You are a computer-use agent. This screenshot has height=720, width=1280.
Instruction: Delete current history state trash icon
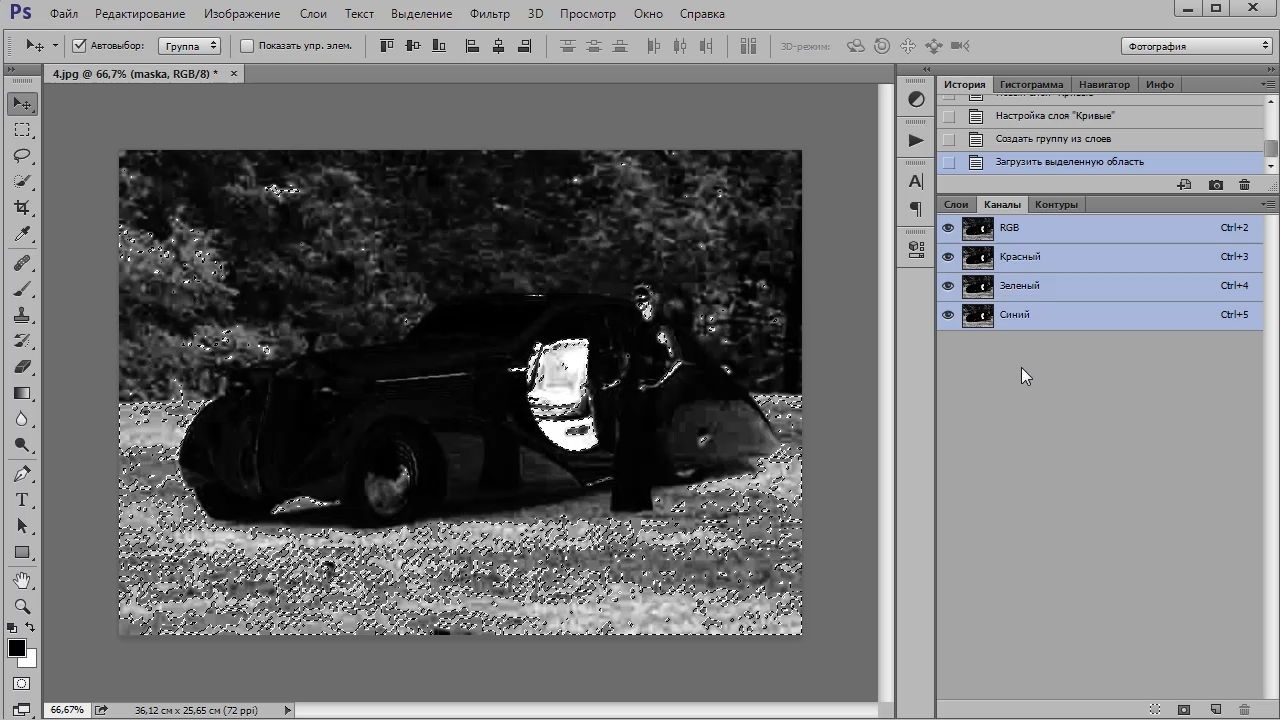(x=1244, y=185)
